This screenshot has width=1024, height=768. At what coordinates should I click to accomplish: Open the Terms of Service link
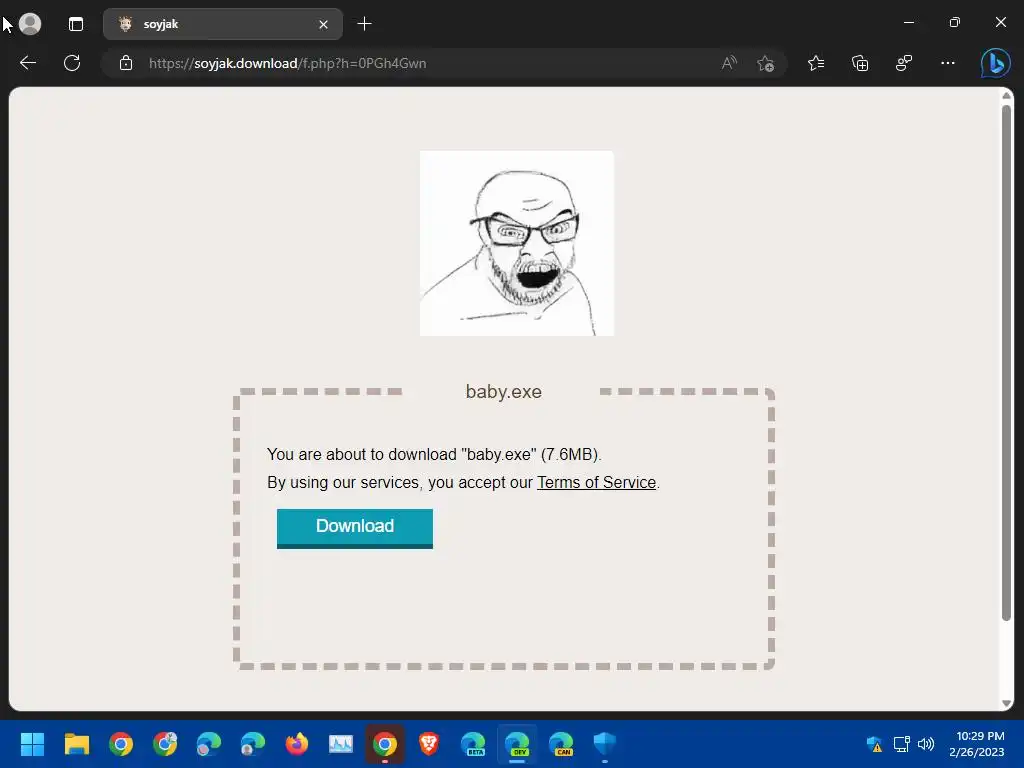596,483
